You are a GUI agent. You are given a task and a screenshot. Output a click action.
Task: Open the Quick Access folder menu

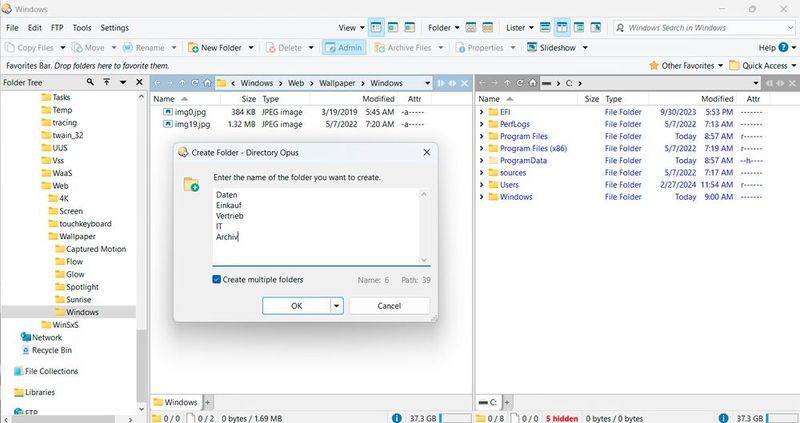(762, 66)
